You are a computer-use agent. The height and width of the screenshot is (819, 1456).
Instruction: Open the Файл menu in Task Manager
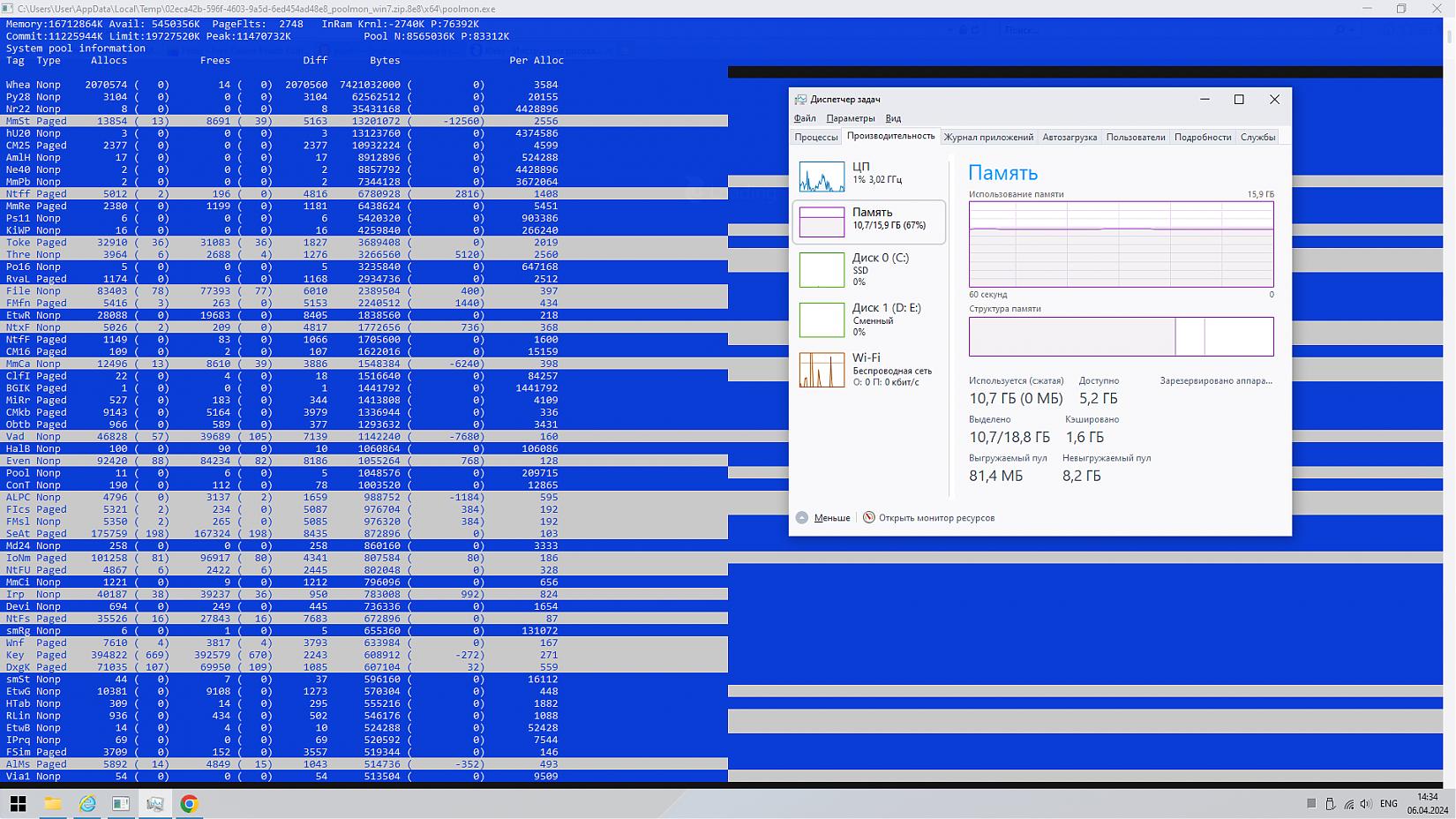pos(804,118)
